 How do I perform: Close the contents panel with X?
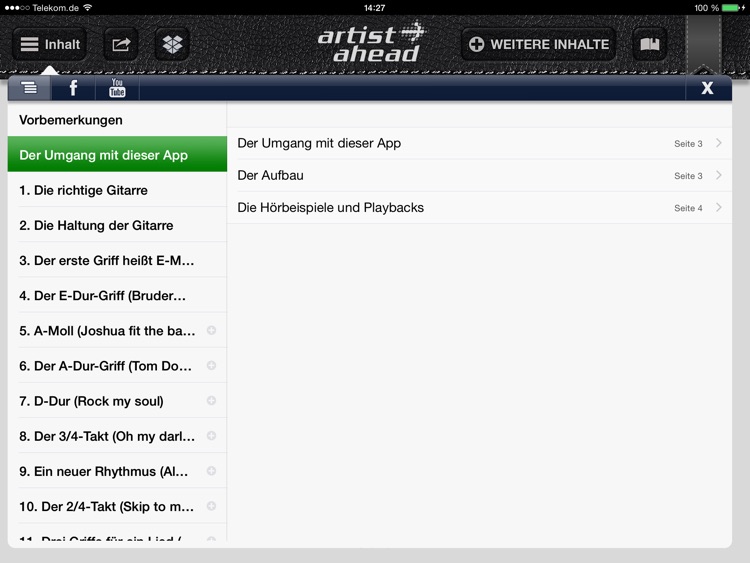click(x=707, y=88)
